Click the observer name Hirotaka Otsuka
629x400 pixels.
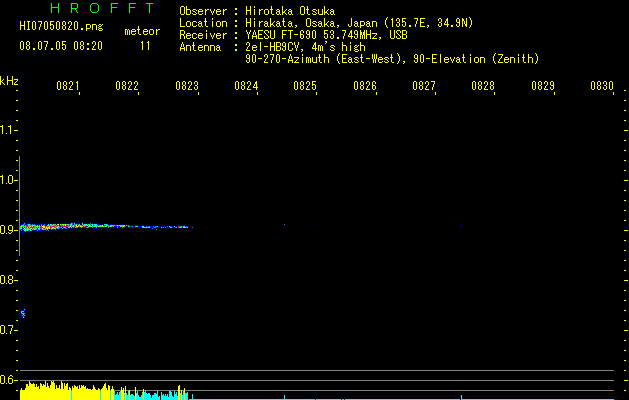coord(290,11)
